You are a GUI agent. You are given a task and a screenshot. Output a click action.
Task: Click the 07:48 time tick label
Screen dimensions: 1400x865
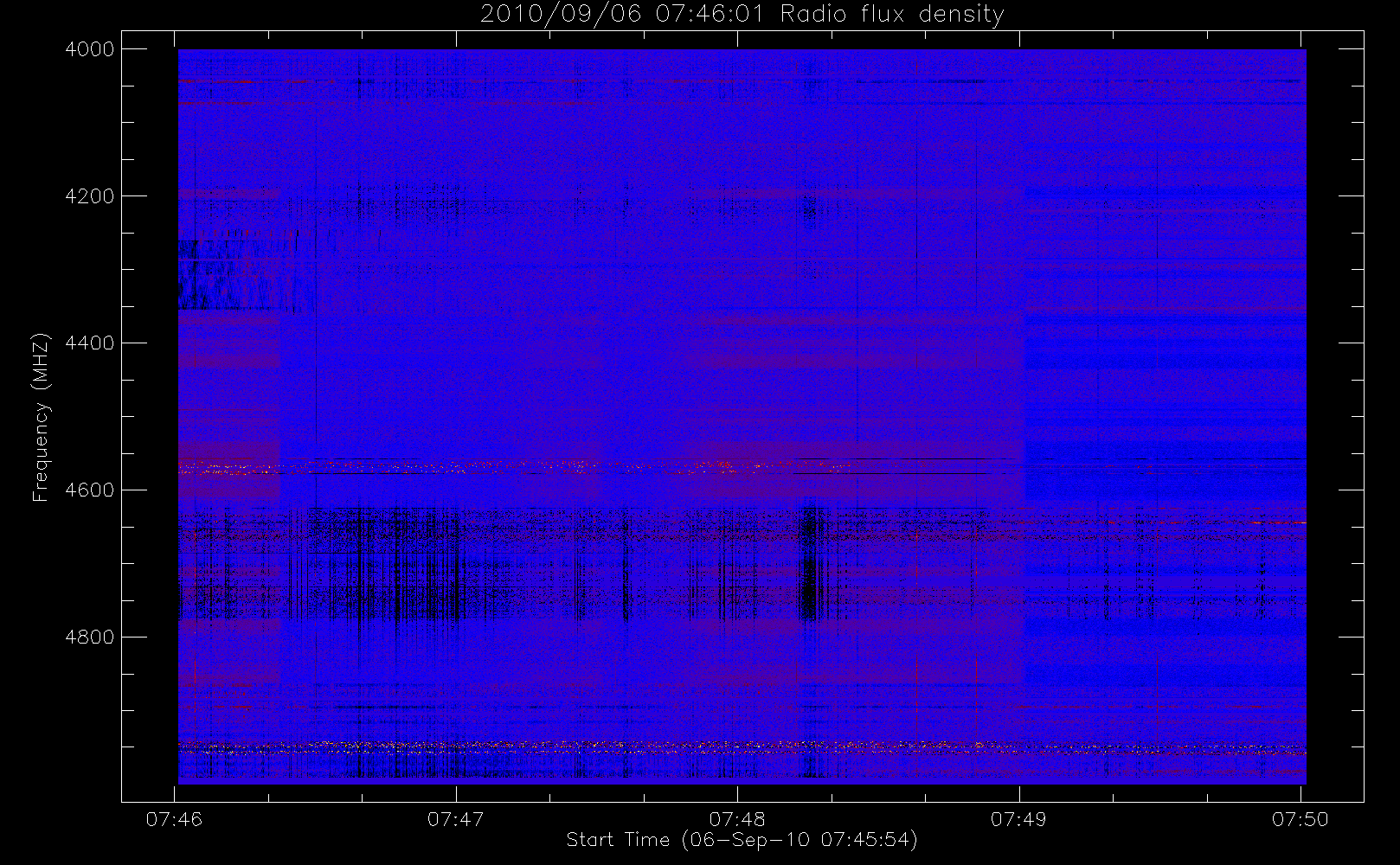737,819
